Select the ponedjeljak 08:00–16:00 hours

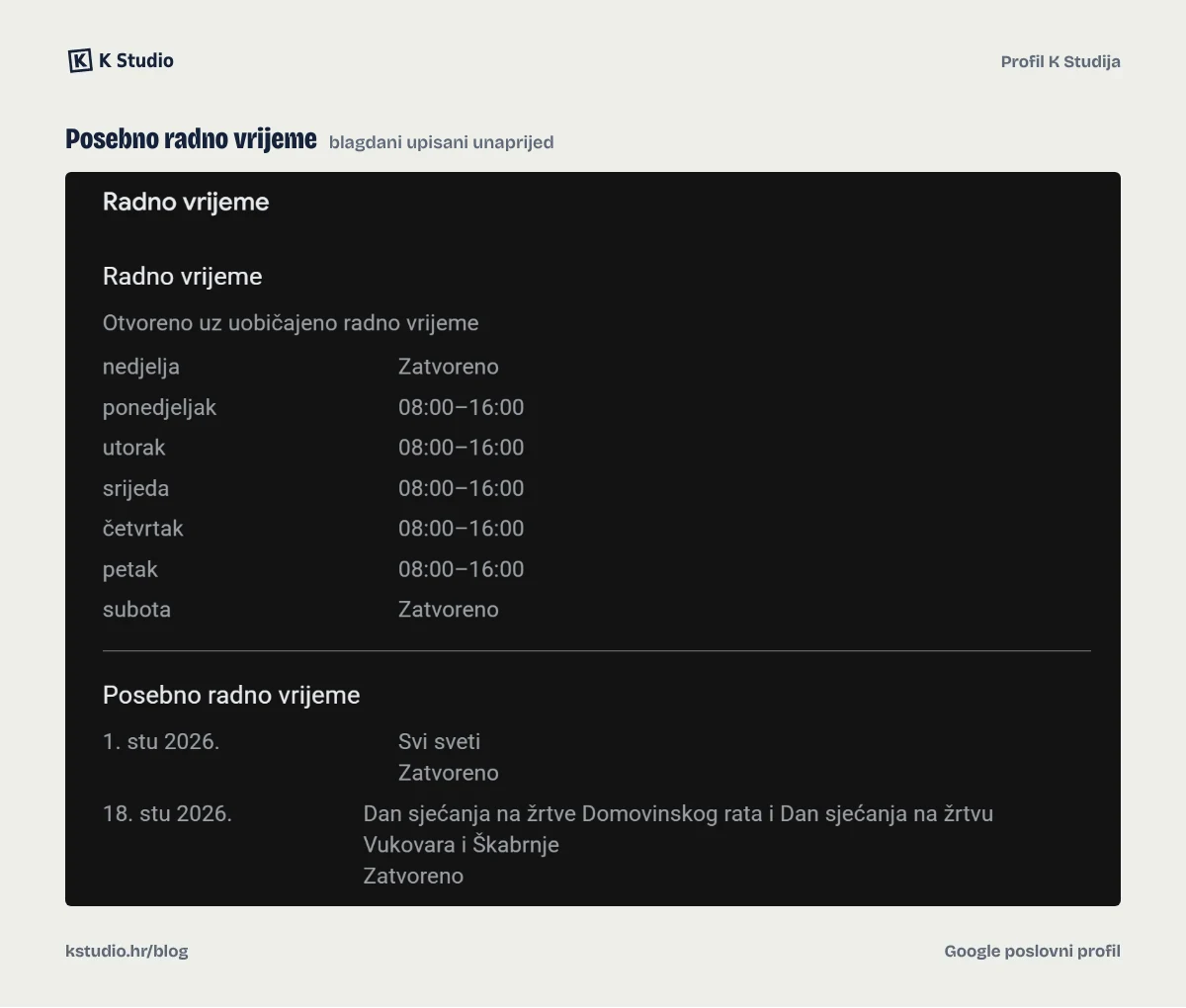[461, 407]
